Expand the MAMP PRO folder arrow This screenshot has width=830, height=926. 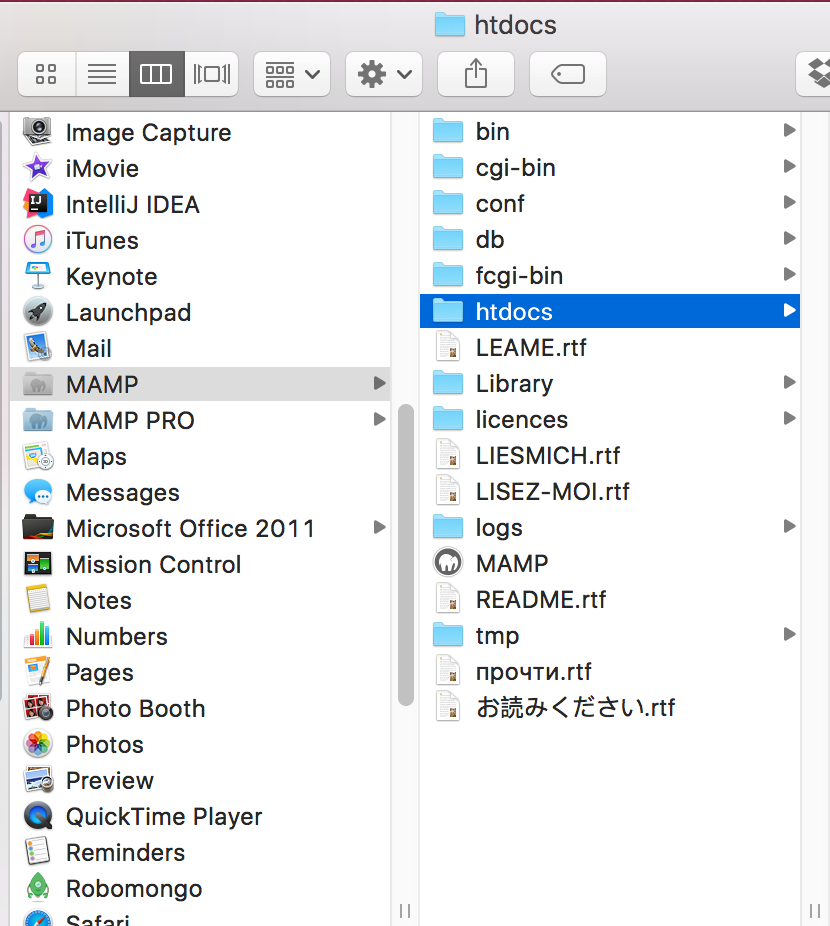[380, 419]
